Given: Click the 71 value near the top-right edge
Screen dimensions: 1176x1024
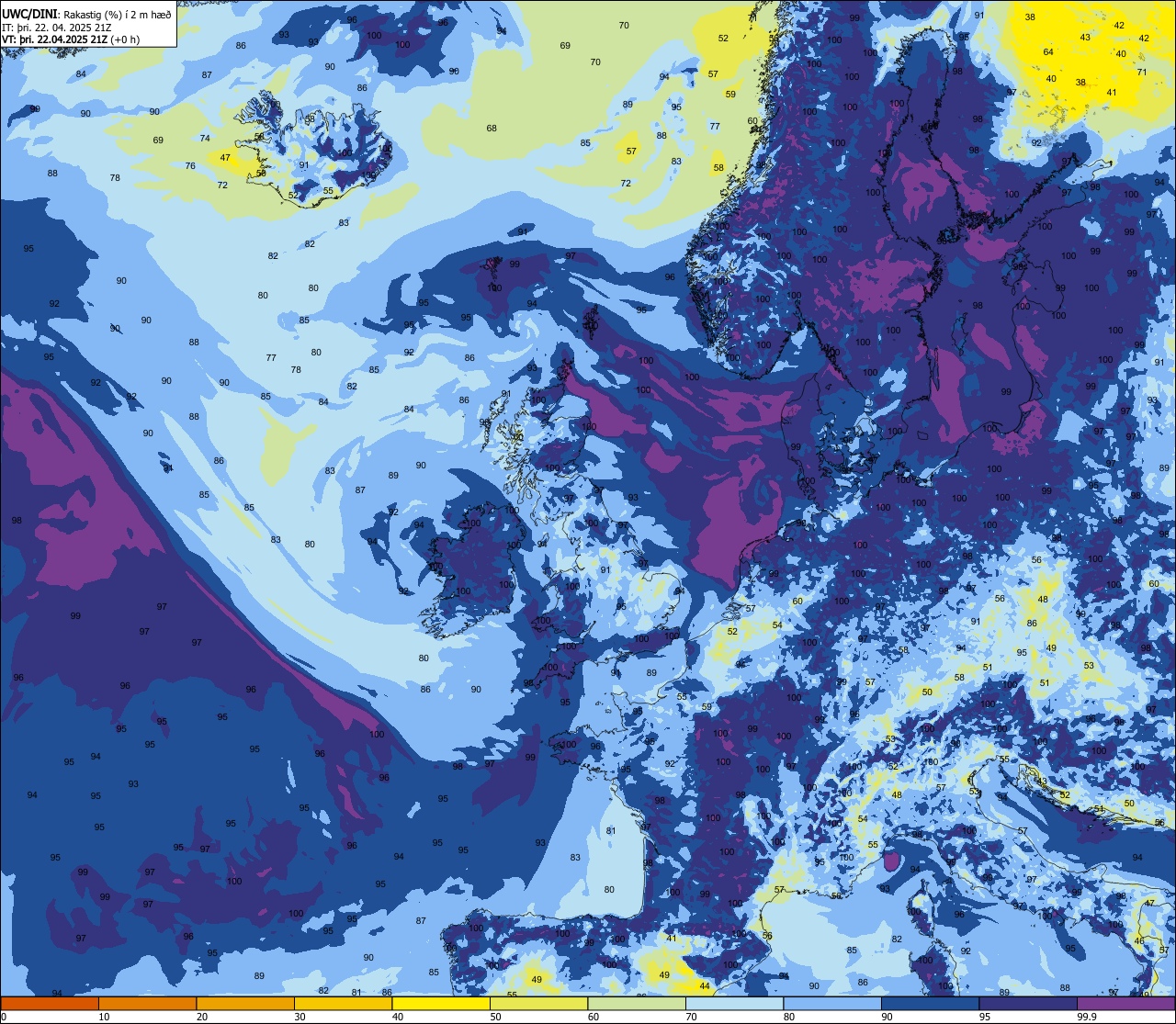Looking at the screenshot, I should coord(1142,72).
